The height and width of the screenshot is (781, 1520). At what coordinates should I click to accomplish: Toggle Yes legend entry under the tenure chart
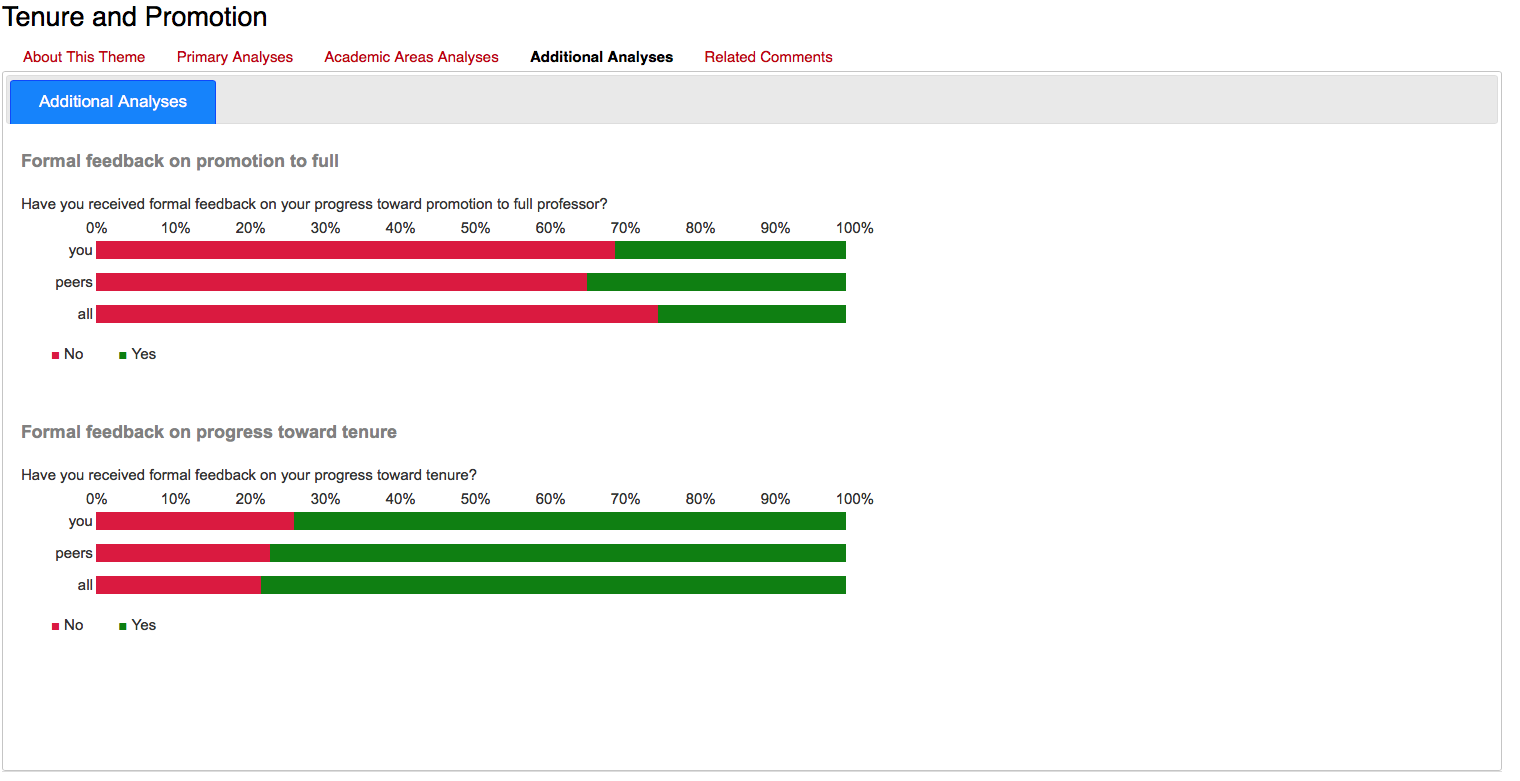point(138,625)
